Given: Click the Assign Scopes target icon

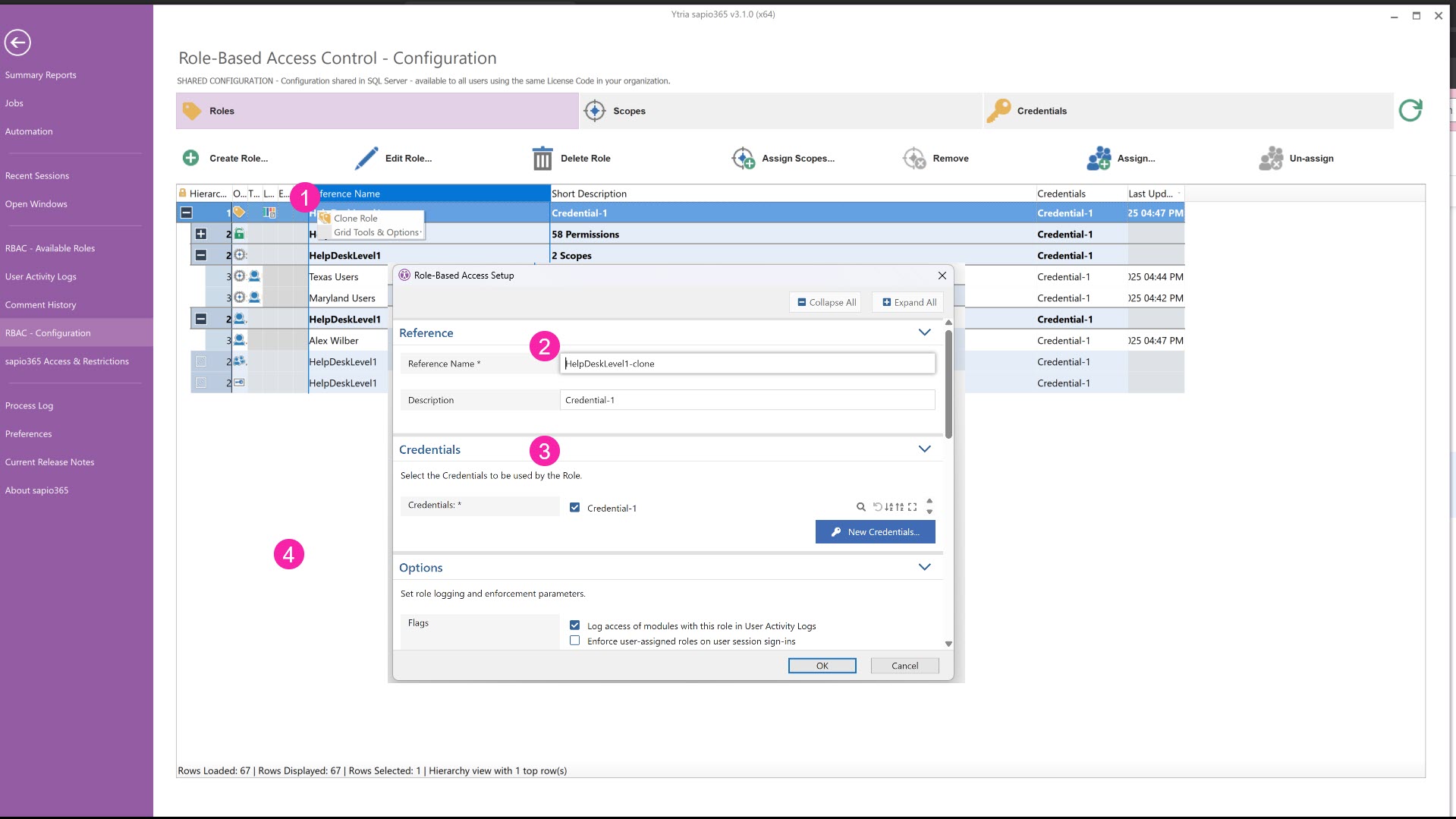Looking at the screenshot, I should [x=743, y=158].
